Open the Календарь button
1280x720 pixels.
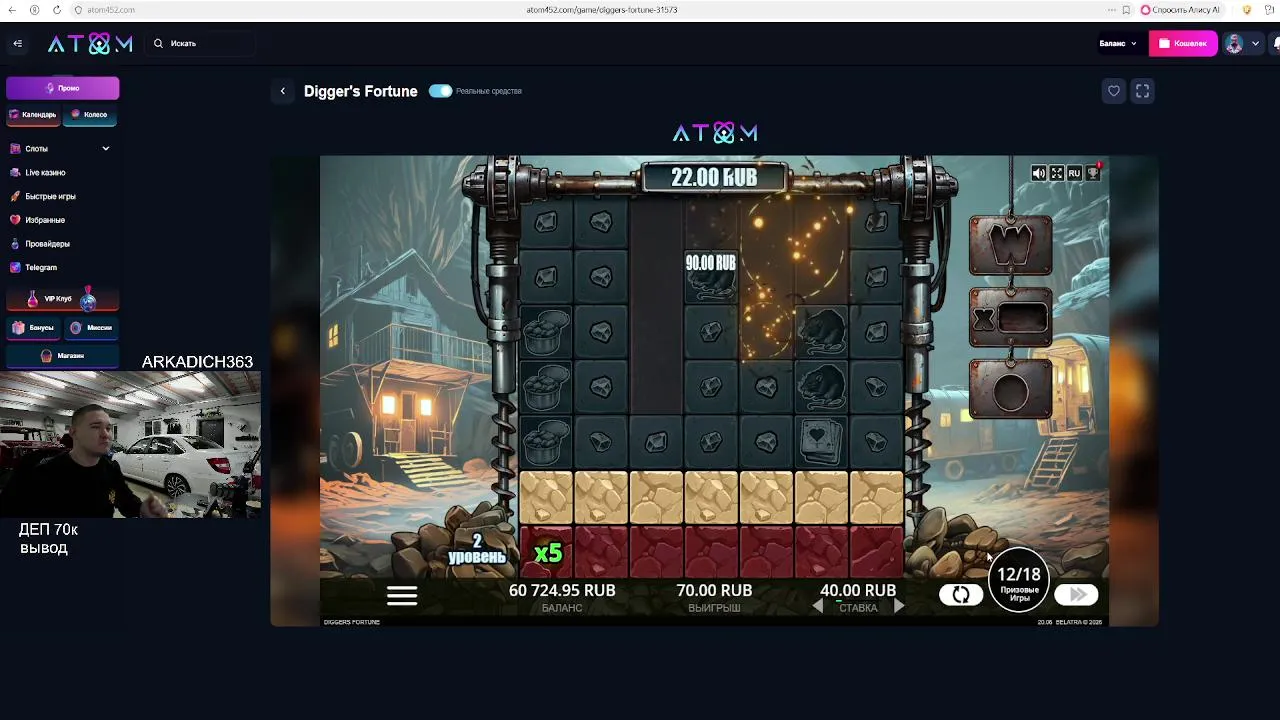click(33, 114)
